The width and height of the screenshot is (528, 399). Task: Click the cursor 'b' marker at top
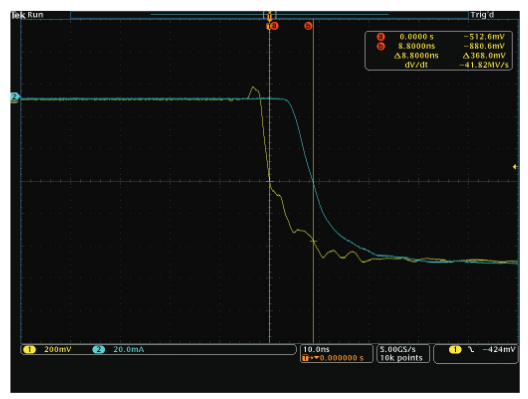pos(308,26)
